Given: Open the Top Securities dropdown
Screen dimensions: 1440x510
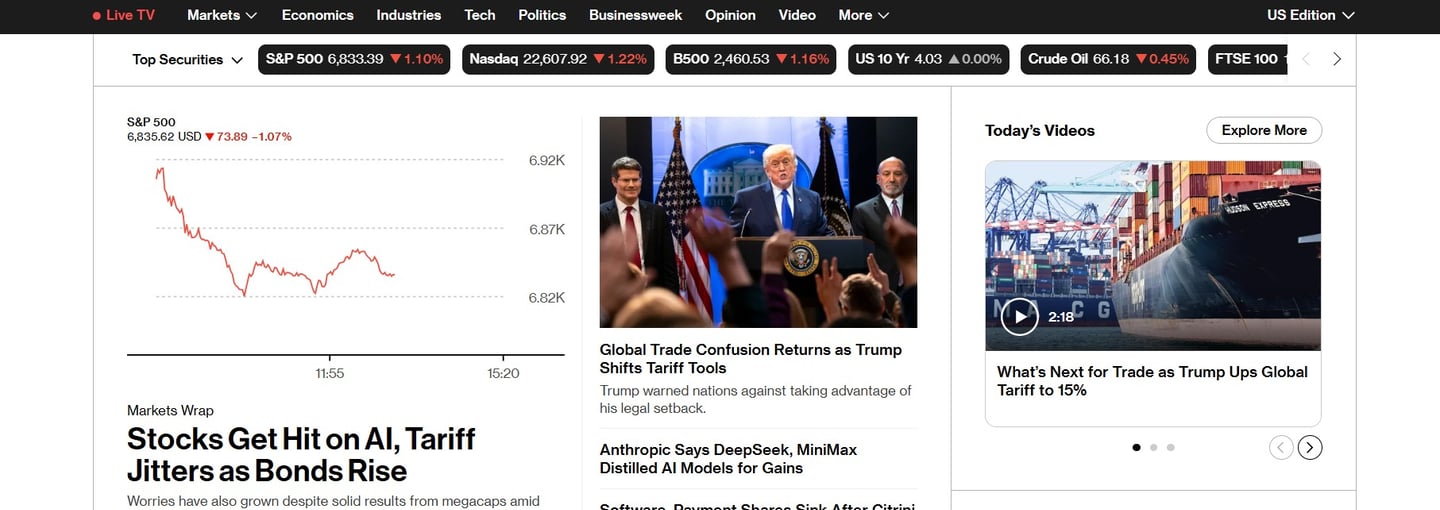Looking at the screenshot, I should pyautogui.click(x=188, y=59).
